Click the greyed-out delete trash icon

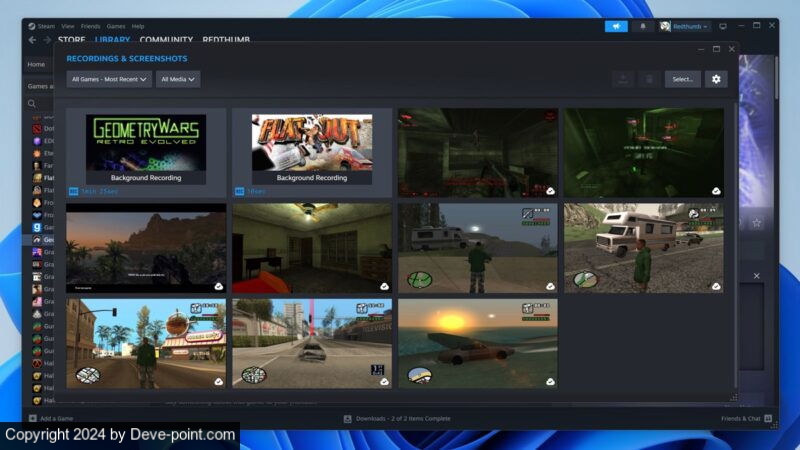[649, 79]
